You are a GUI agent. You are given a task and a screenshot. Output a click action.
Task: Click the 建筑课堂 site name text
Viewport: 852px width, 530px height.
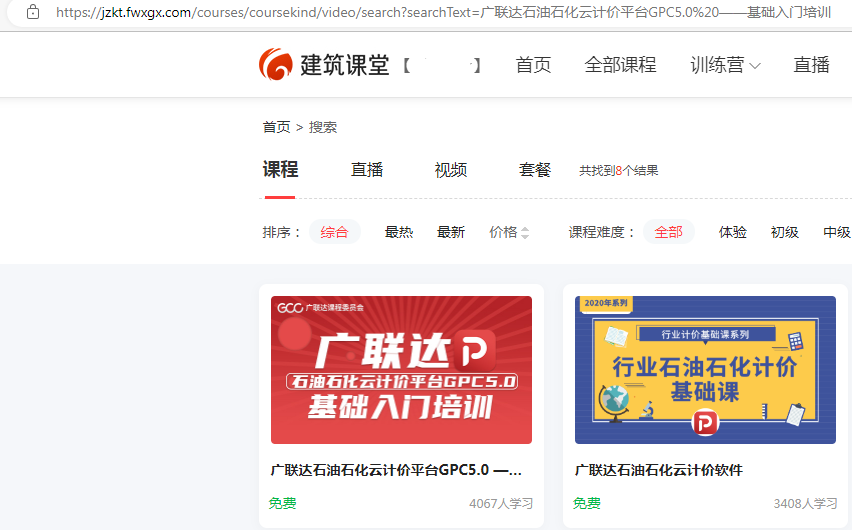point(344,65)
